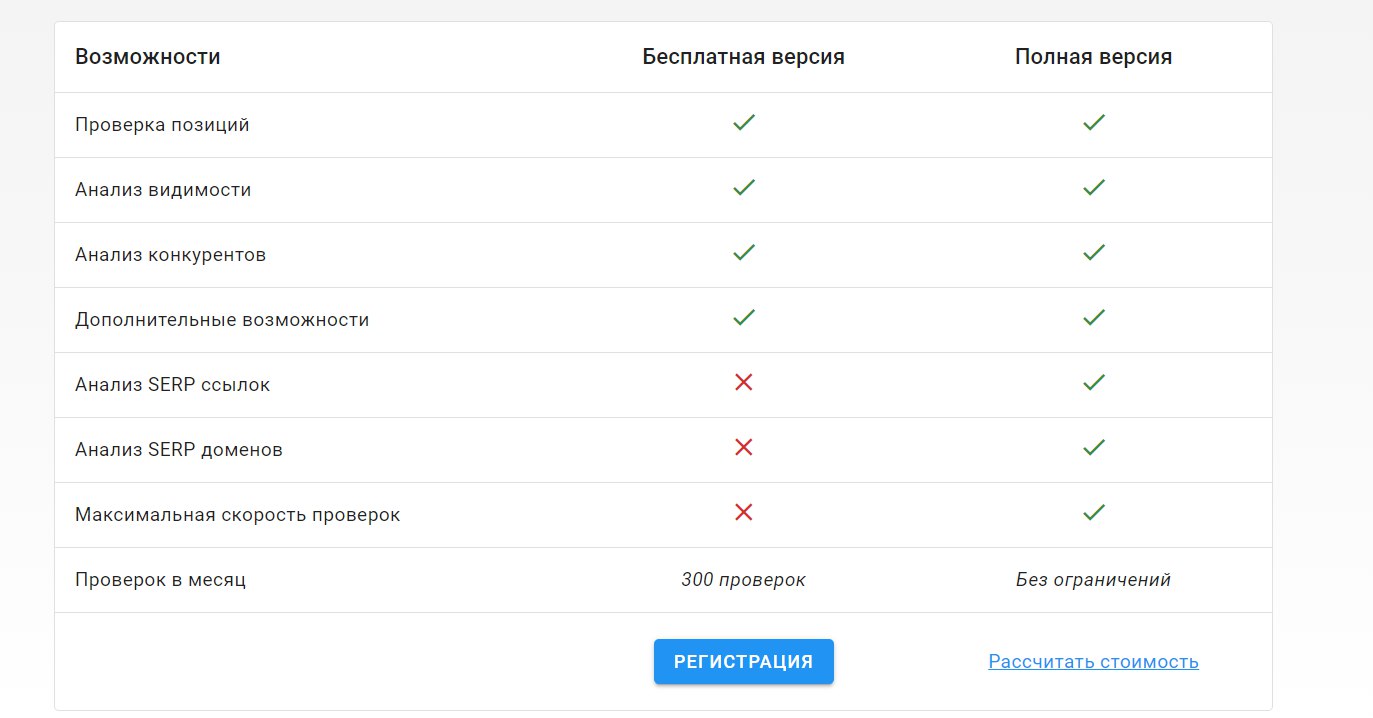Select the Анализ SERP ссылок label

(172, 385)
